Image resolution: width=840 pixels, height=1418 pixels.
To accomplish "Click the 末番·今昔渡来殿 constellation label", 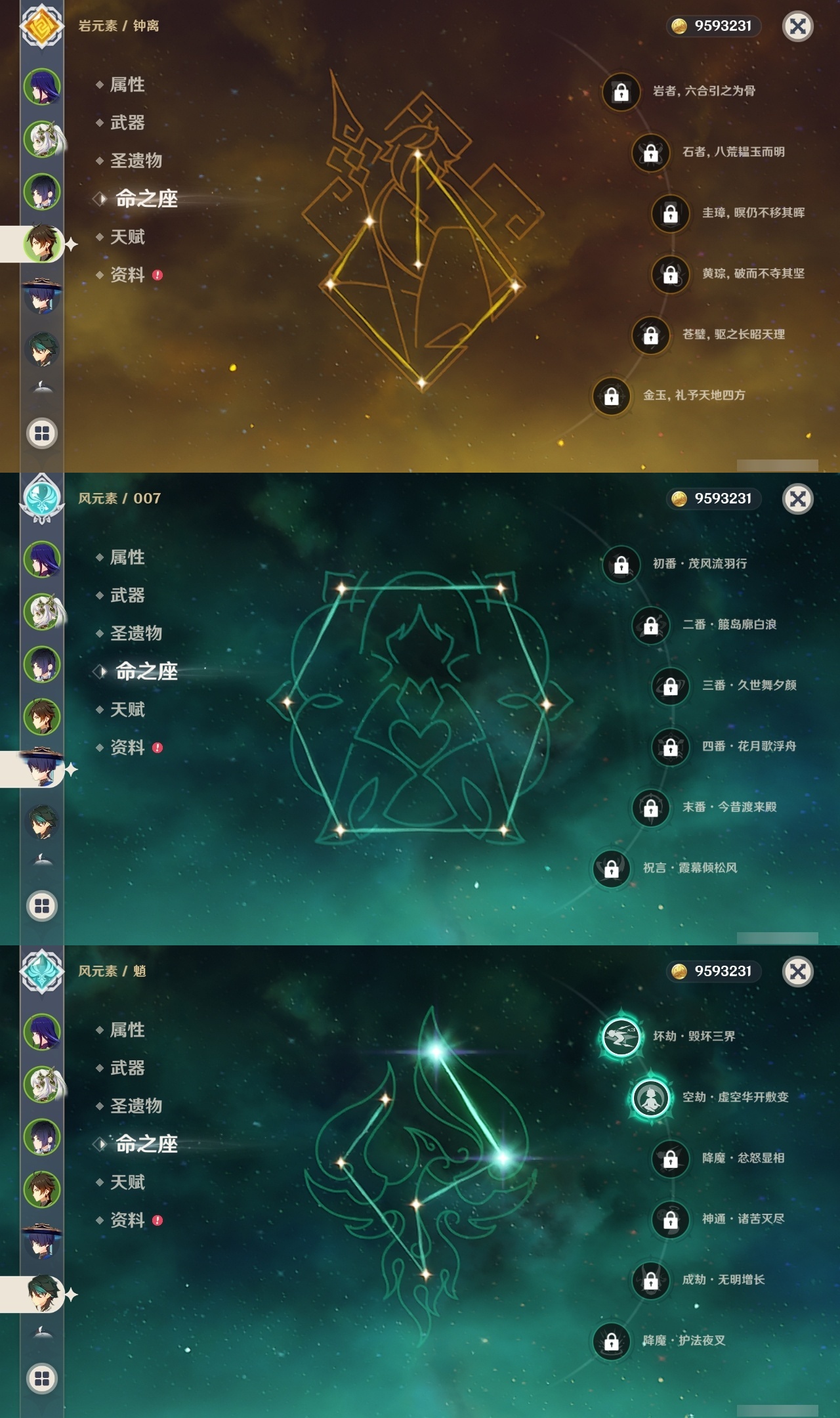I will pos(730,807).
